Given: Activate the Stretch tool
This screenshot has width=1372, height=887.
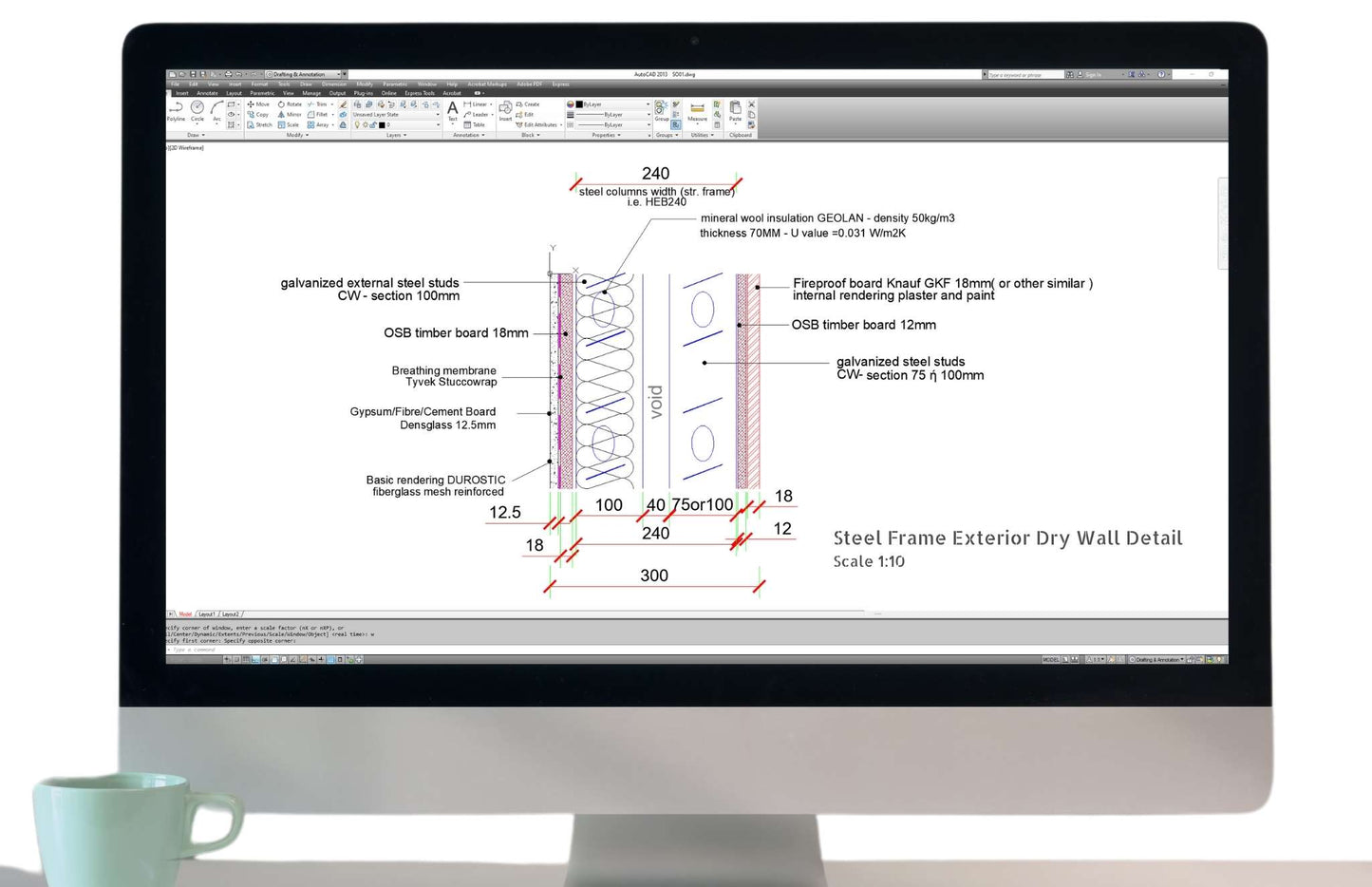Looking at the screenshot, I should point(259,124).
